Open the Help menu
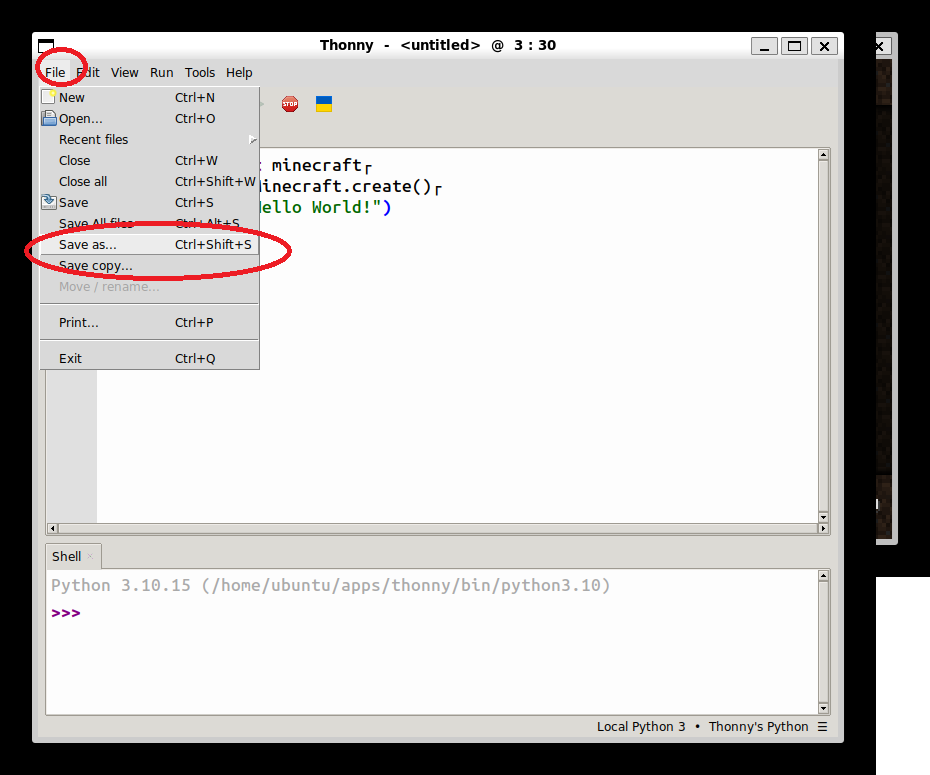Viewport: 930px width, 775px height. [x=239, y=72]
